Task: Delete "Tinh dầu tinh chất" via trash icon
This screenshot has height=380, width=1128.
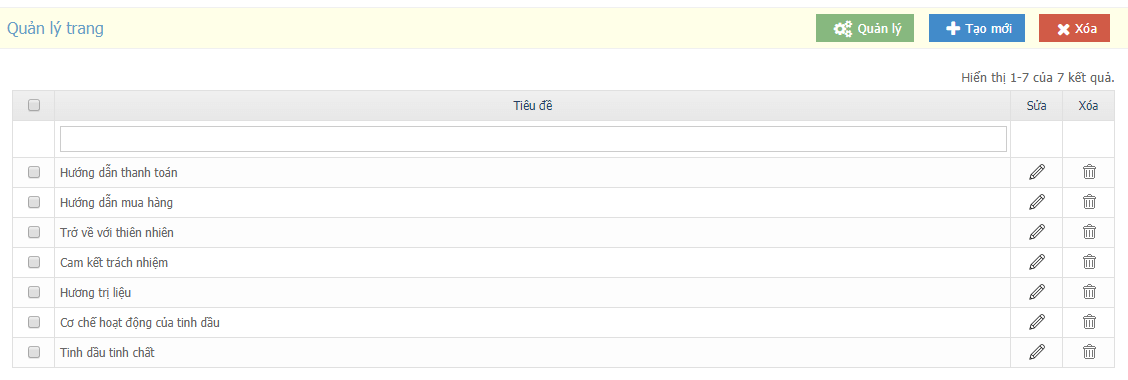Action: tap(1089, 352)
